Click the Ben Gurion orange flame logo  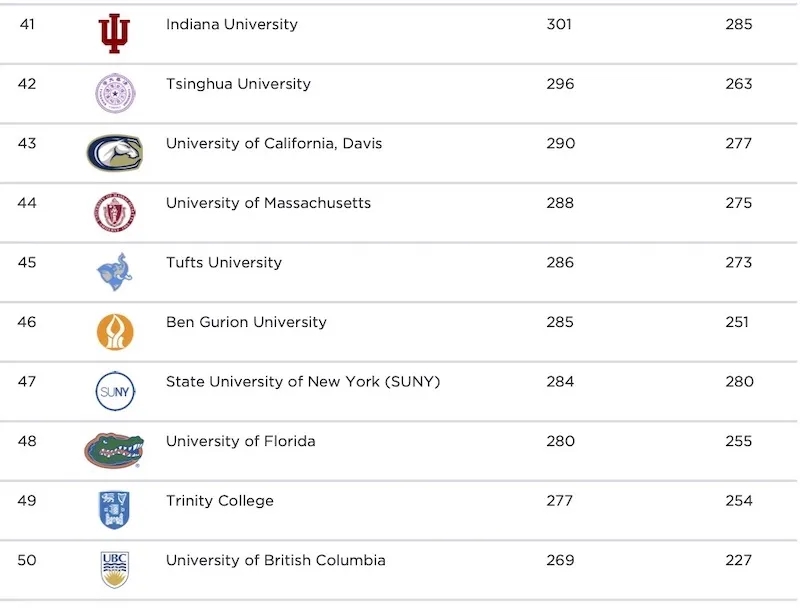click(x=115, y=332)
